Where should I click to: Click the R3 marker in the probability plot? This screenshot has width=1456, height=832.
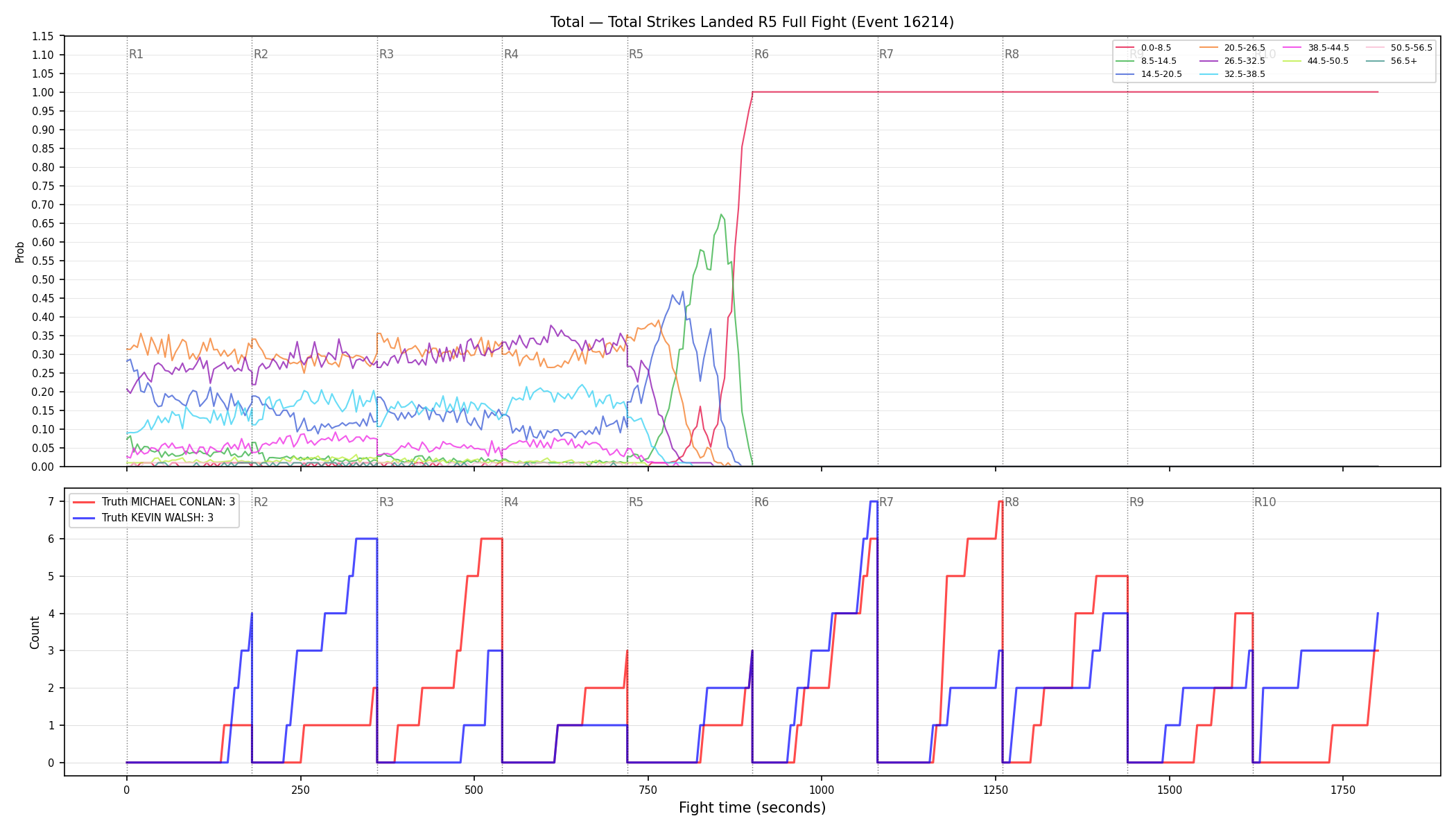pos(386,54)
